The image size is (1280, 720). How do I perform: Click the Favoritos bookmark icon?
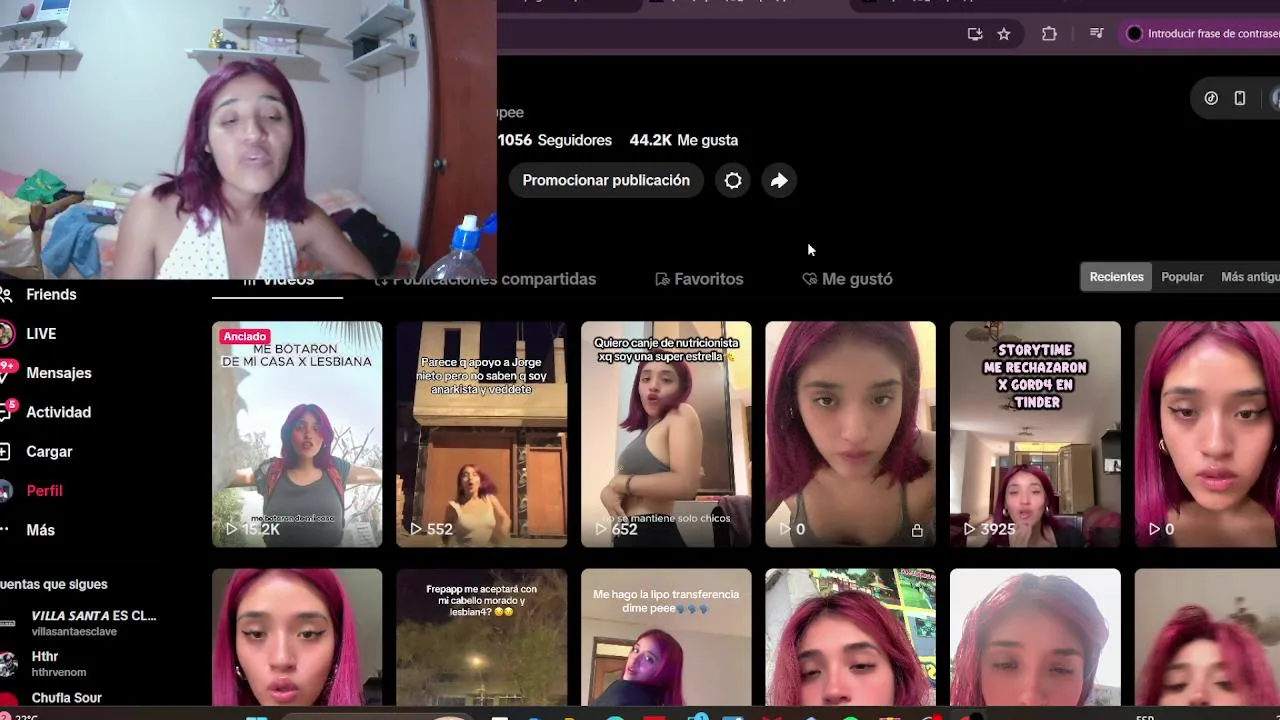click(662, 279)
